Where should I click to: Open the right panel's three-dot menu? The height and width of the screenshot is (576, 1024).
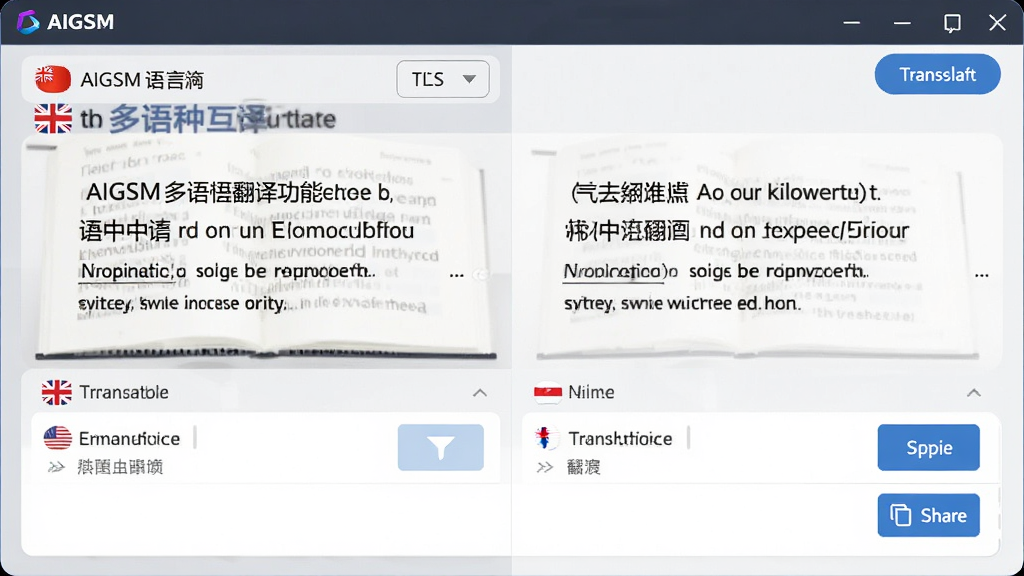click(x=982, y=275)
